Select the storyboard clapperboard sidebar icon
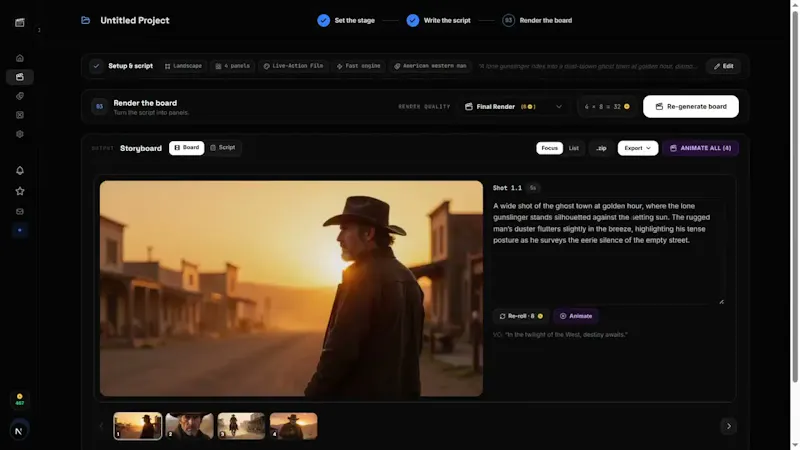Viewport: 800px width, 450px height. (x=19, y=77)
